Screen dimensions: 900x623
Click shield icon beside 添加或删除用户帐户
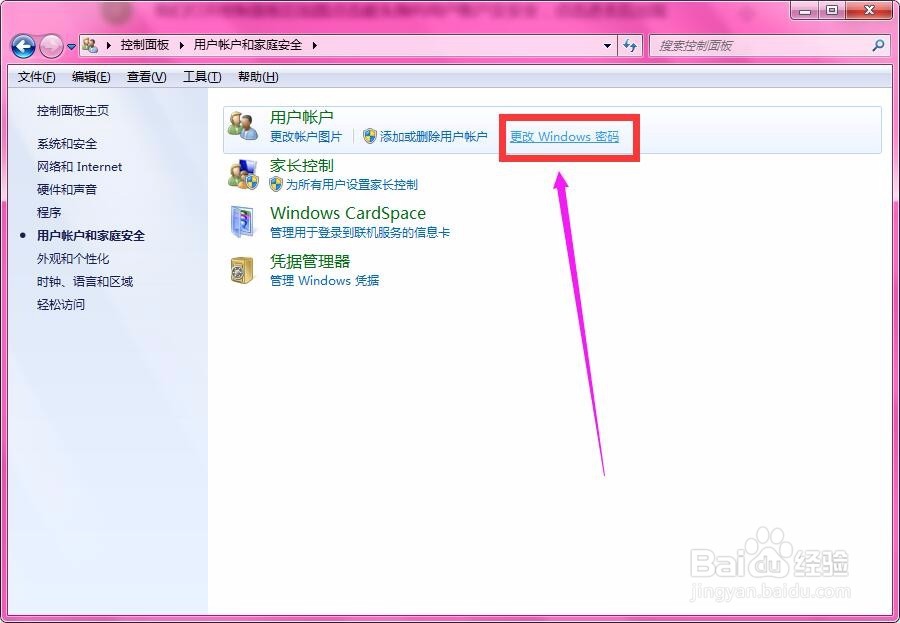click(x=370, y=136)
